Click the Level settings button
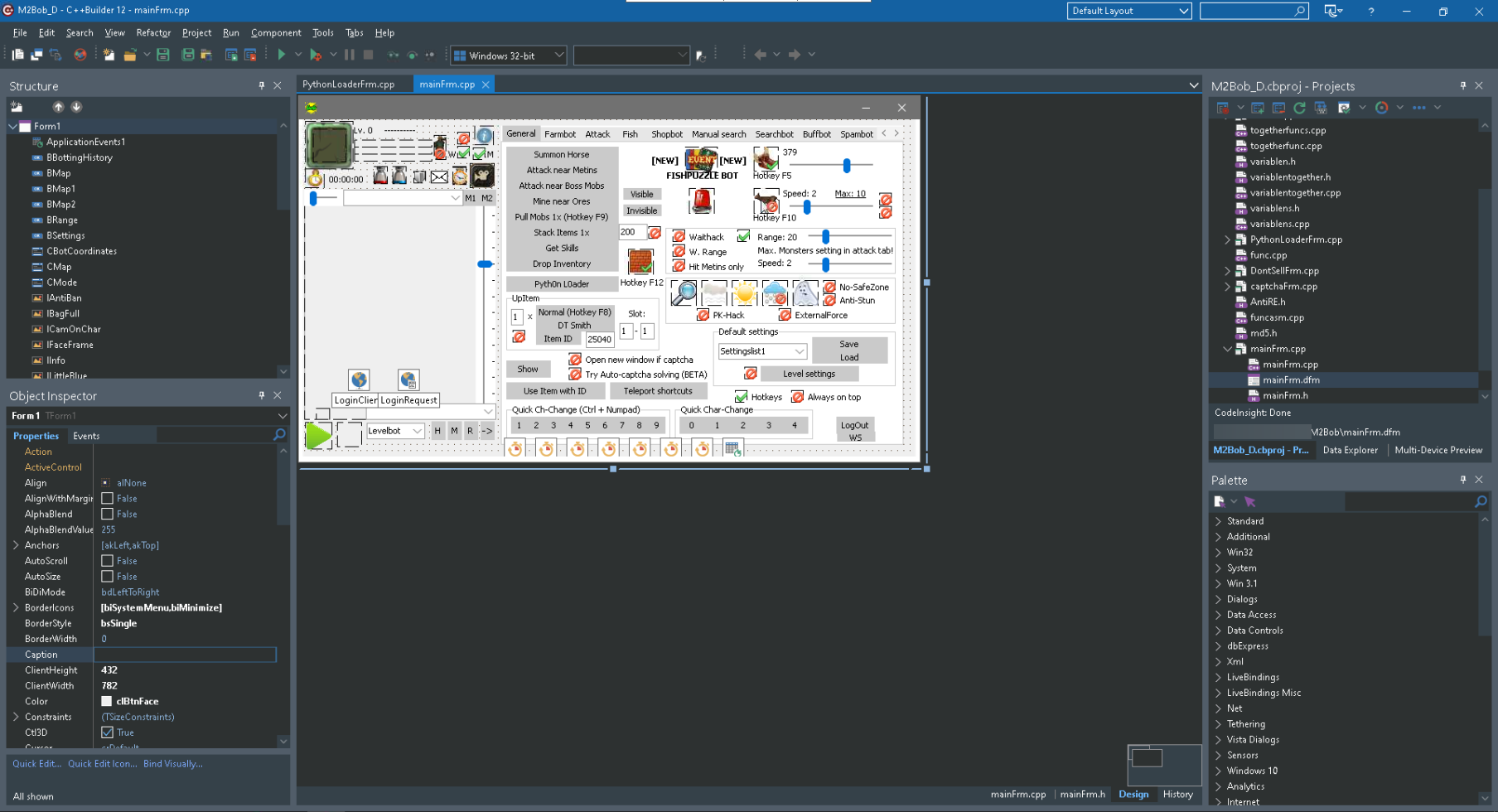1498x812 pixels. click(809, 374)
